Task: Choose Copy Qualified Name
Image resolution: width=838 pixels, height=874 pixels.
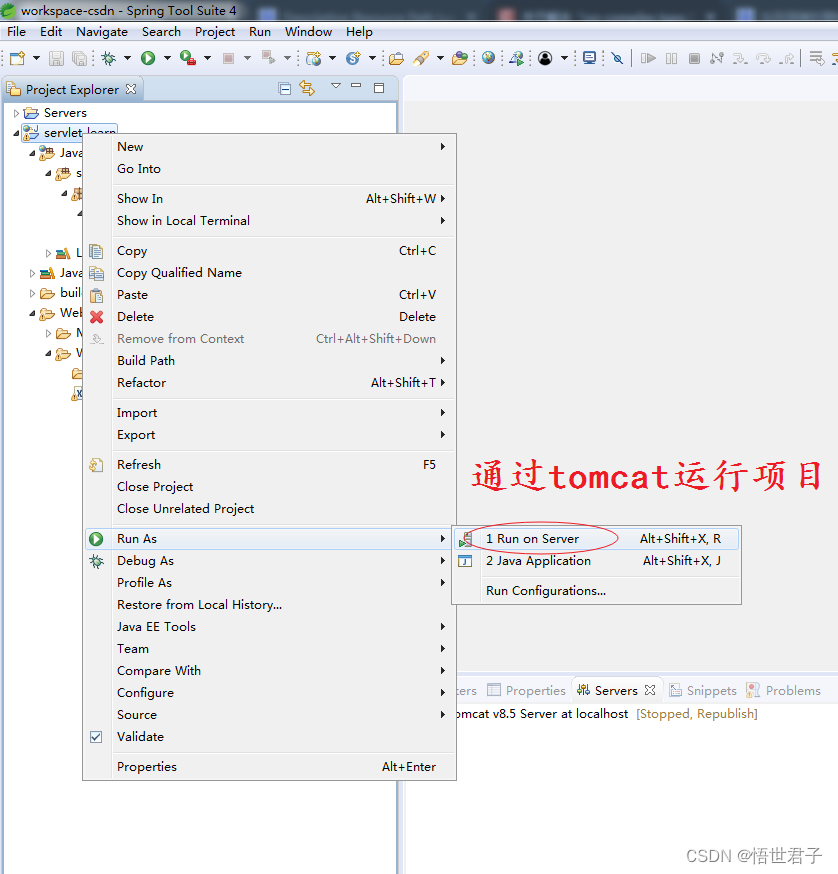Action: [x=269, y=273]
